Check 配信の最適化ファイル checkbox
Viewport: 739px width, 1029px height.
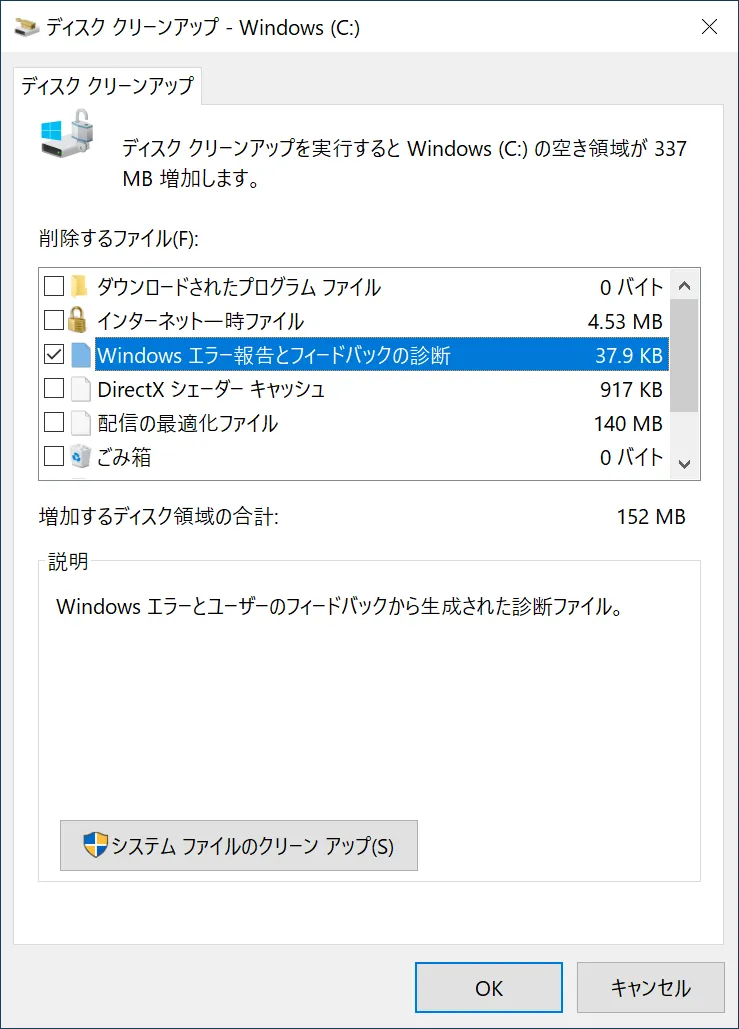[x=54, y=423]
